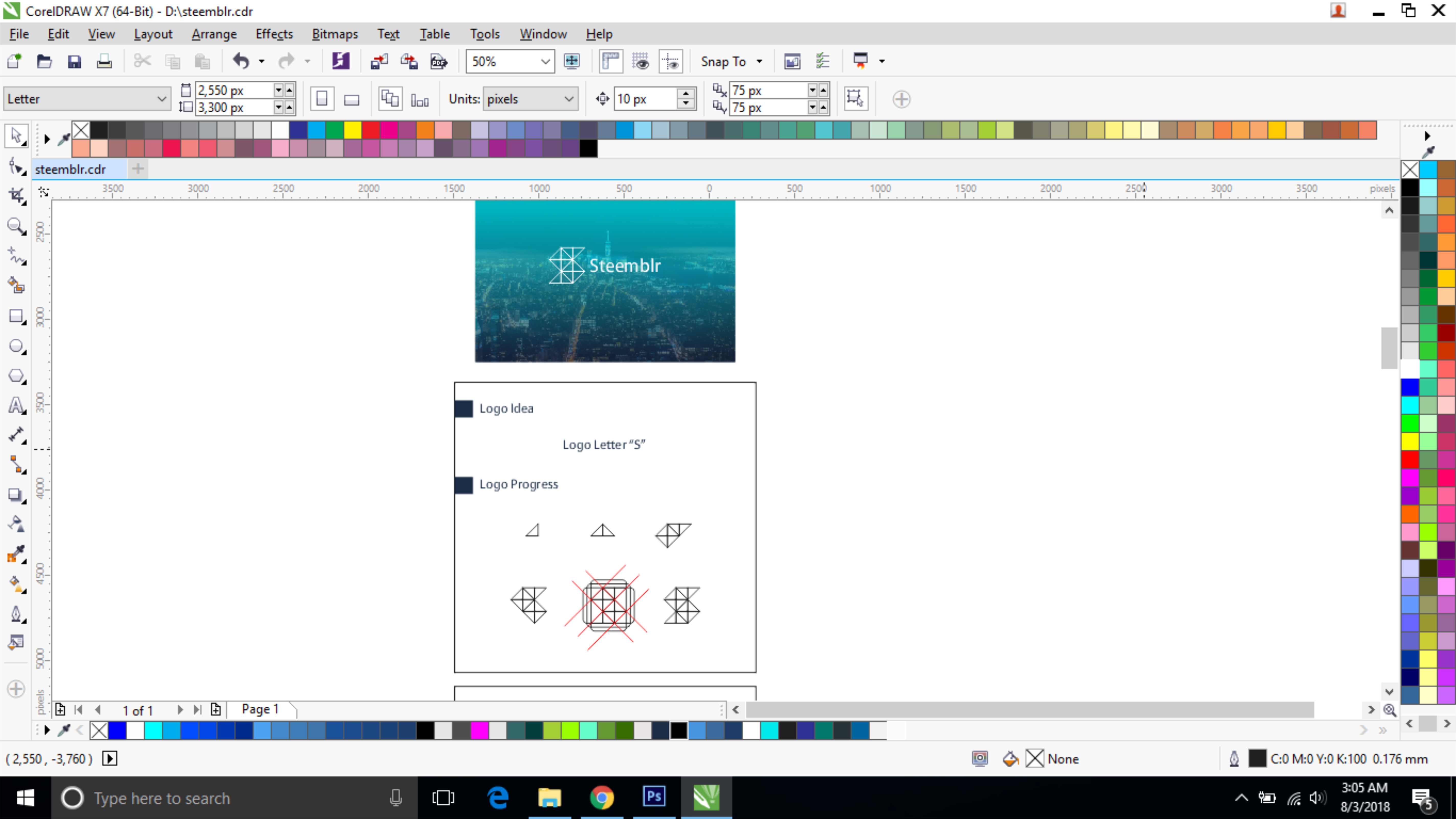Toggle Show Grid button
The image size is (1456, 819).
[641, 61]
